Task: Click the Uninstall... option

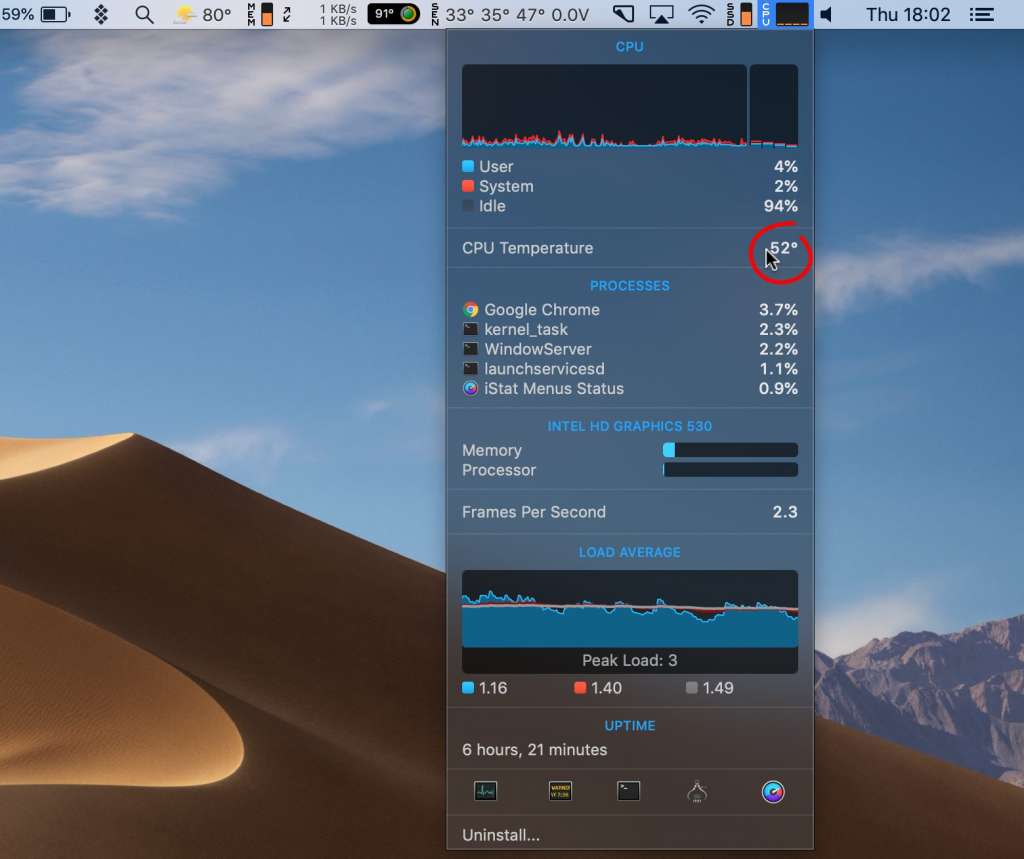Action: (500, 835)
